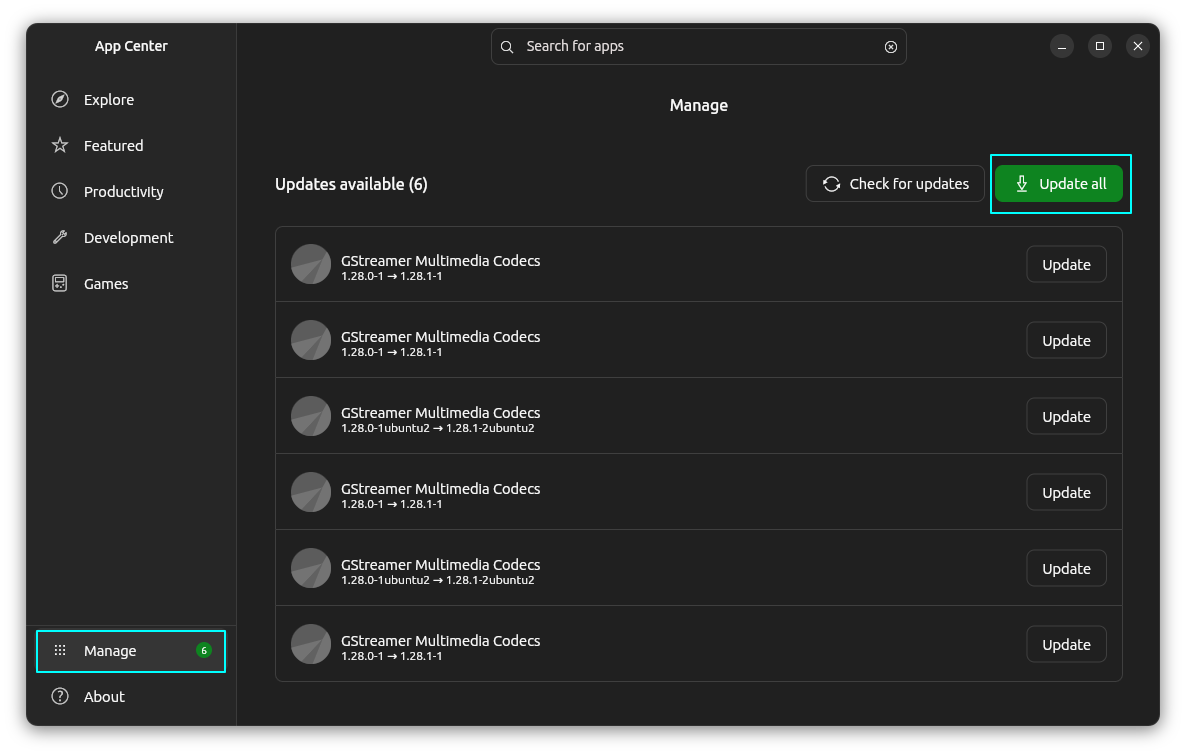Click the download icon inside Update all
Image resolution: width=1186 pixels, height=755 pixels.
click(1021, 184)
